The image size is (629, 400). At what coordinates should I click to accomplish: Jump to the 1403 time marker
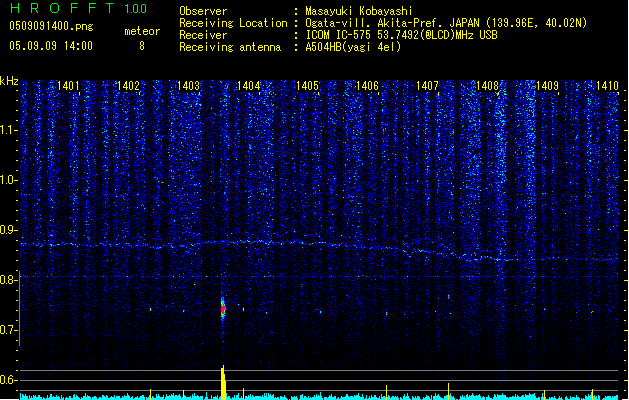click(188, 87)
